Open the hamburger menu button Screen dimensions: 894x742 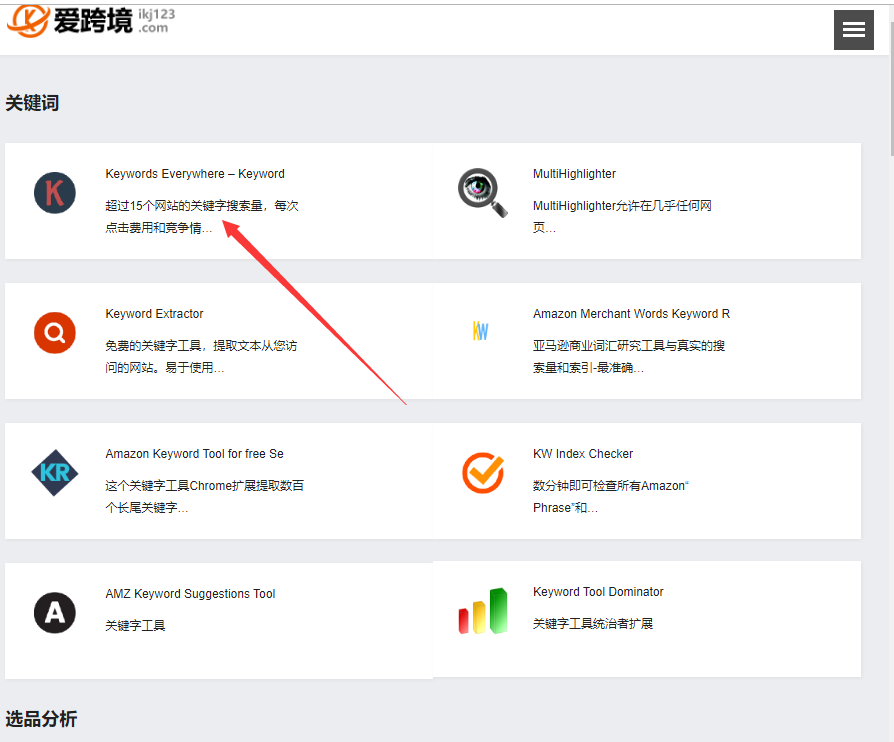(x=854, y=30)
